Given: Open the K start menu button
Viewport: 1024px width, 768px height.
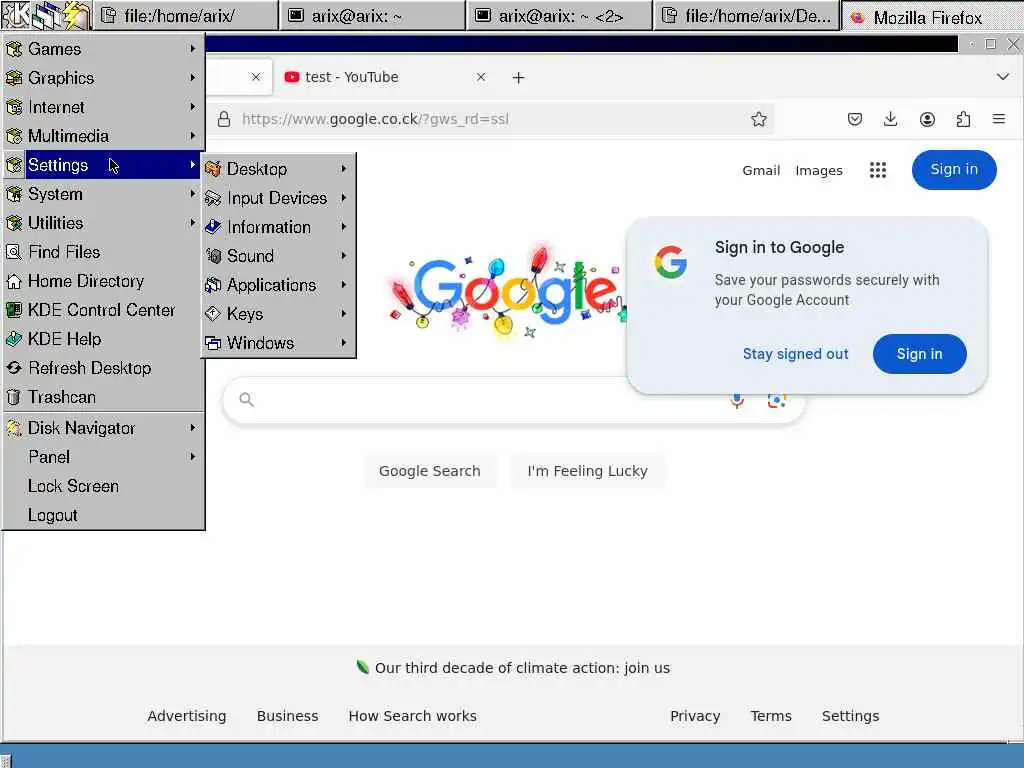Looking at the screenshot, I should (x=16, y=16).
